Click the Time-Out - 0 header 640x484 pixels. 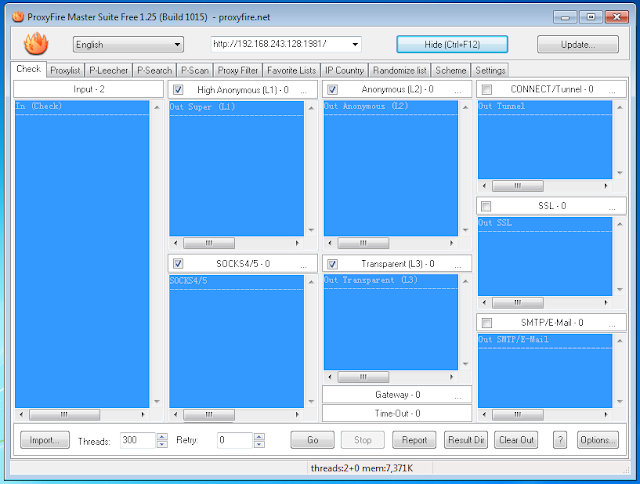pyautogui.click(x=397, y=413)
